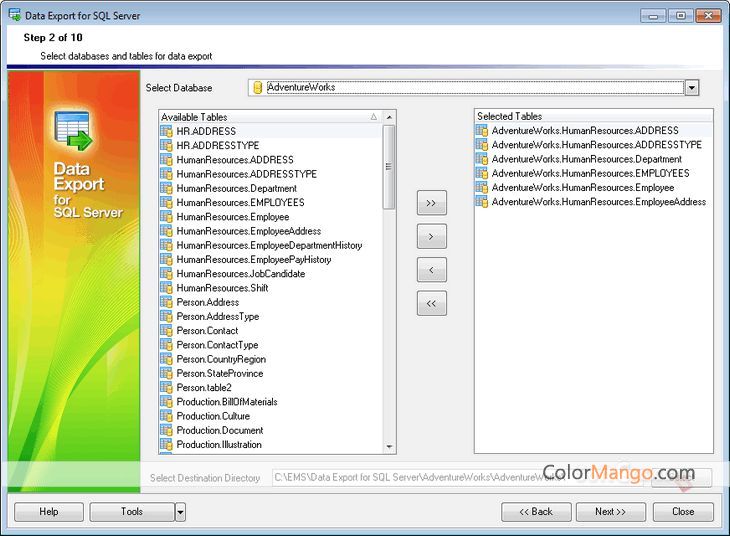Click the icon beside selected AdventureWorks.HumanResources.Department
730x536 pixels.
tap(482, 159)
